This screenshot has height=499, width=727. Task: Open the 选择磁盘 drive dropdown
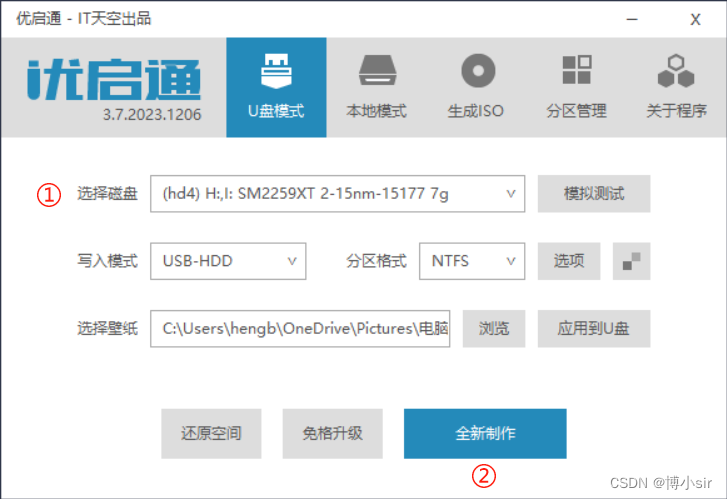pyautogui.click(x=338, y=194)
